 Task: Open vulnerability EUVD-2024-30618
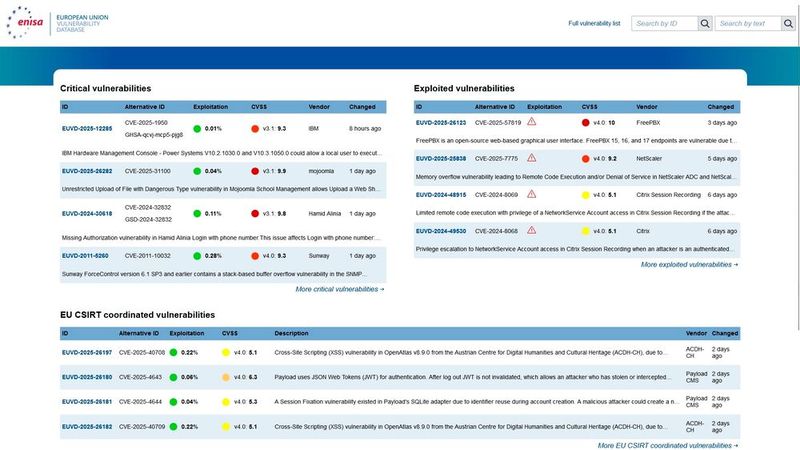tap(87, 213)
